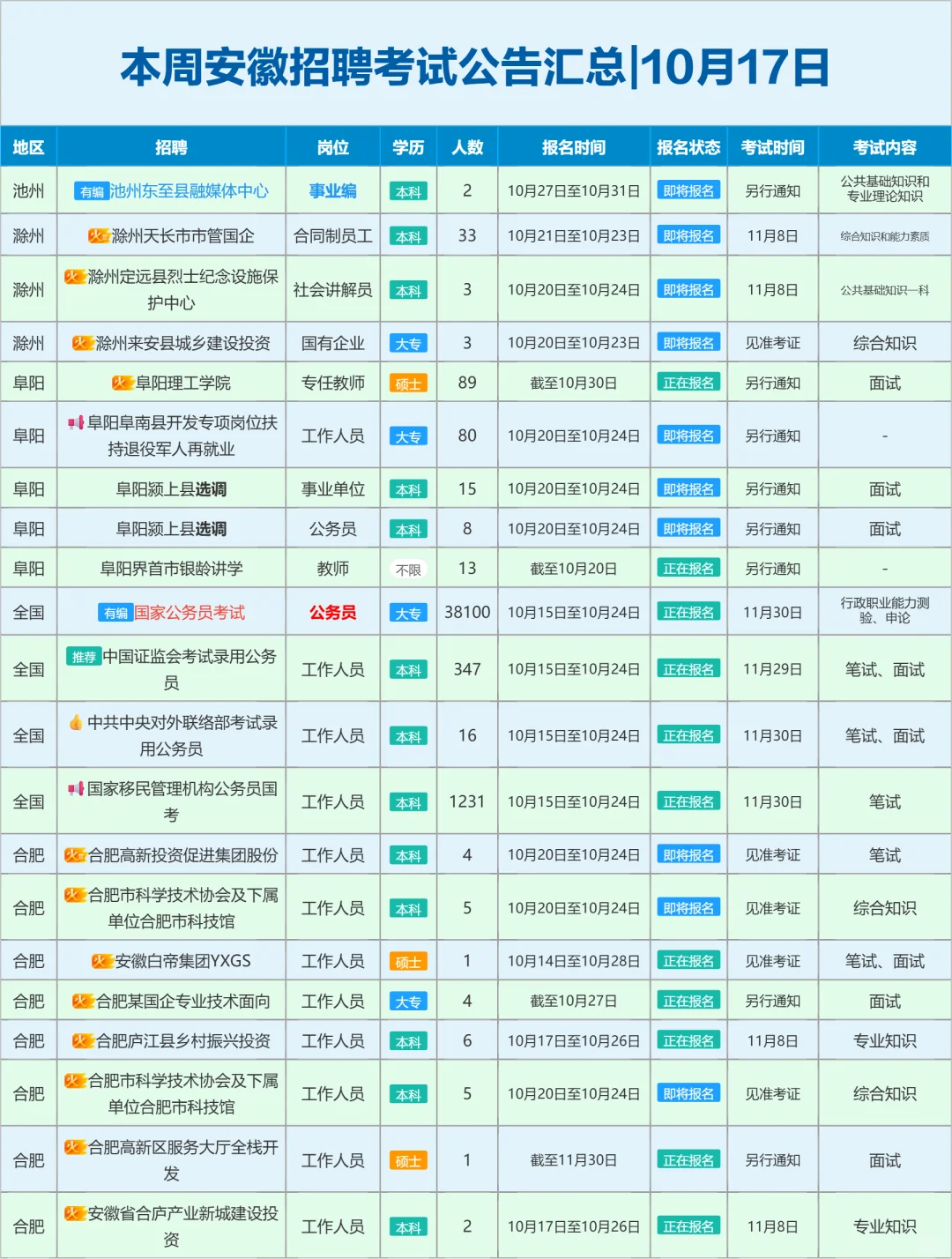
Task: Click the fire icon beside 合肥高新区服务大厅全栈开发
Action: coord(75,1147)
